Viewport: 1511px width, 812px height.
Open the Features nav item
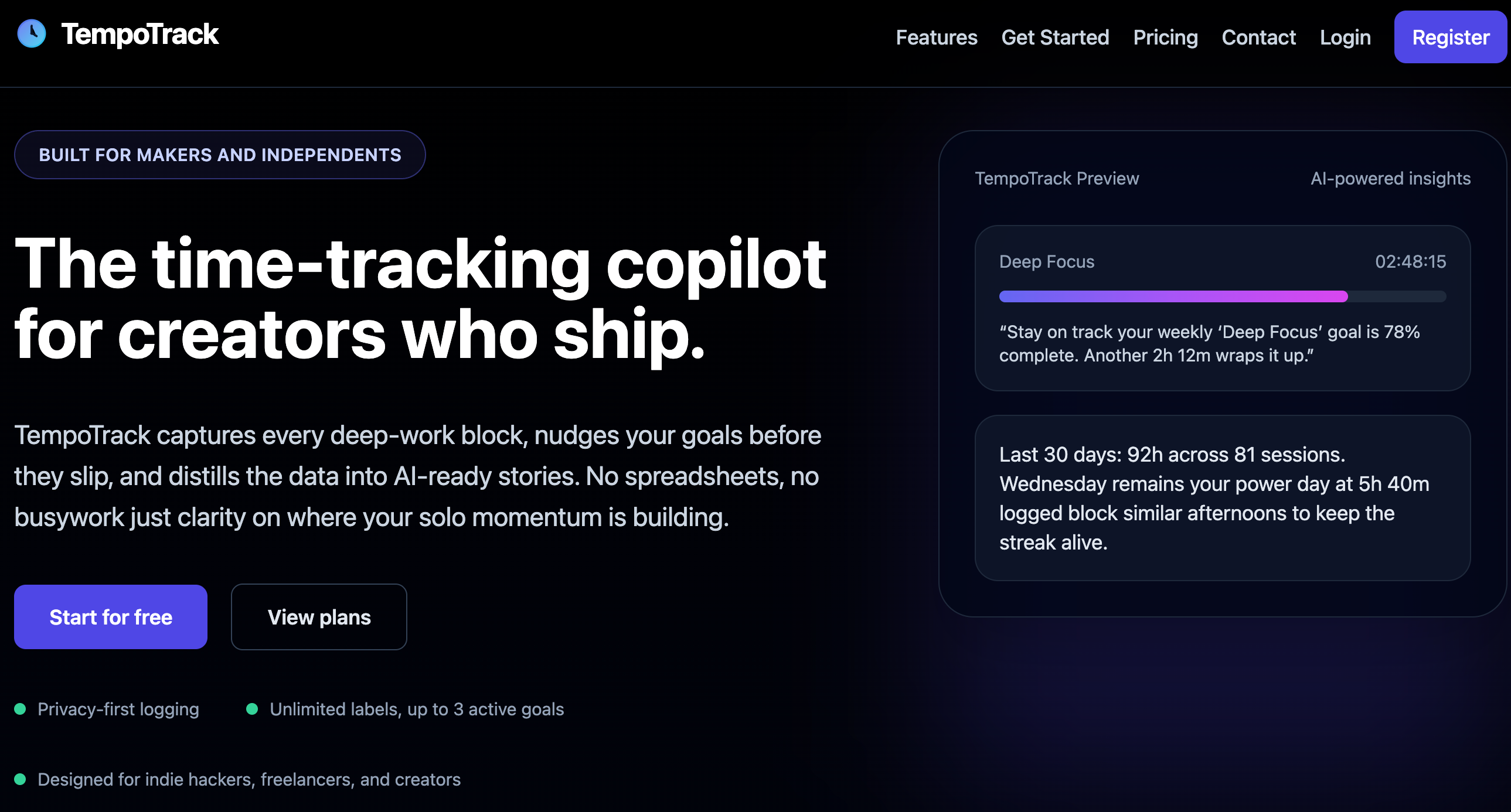(936, 37)
